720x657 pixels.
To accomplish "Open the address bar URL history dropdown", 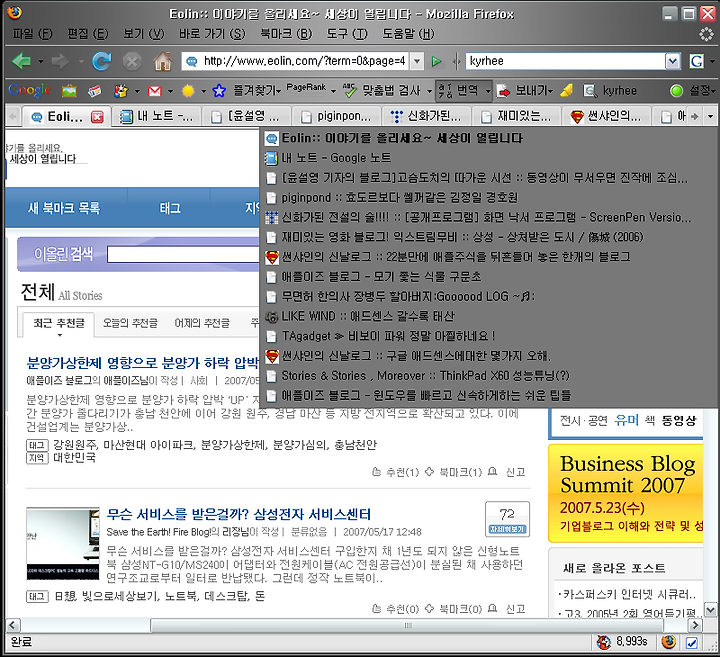I will (x=416, y=61).
